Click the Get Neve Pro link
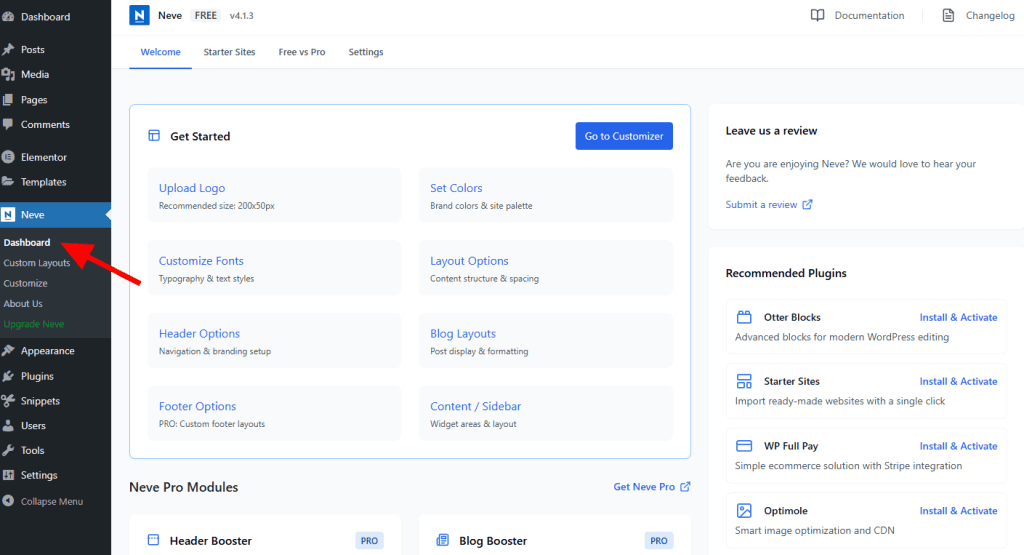The image size is (1024, 555). (x=644, y=486)
